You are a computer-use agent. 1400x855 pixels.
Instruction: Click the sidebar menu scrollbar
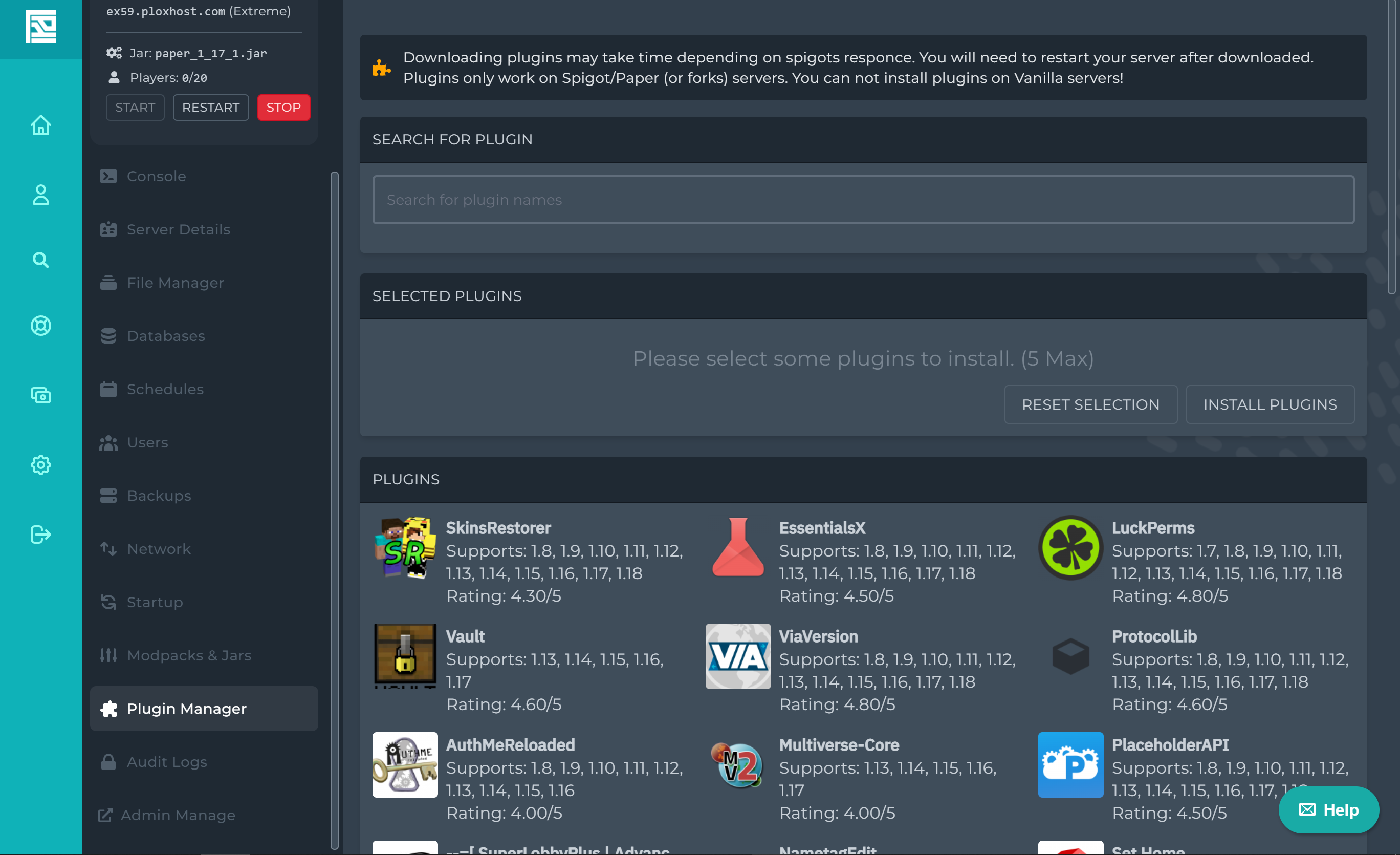click(335, 510)
